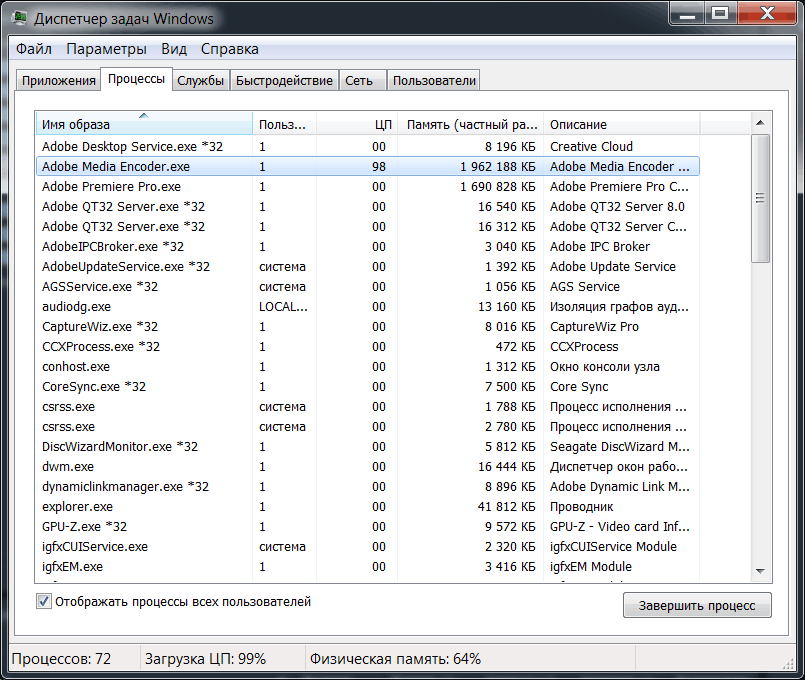Image resolution: width=805 pixels, height=680 pixels.
Task: Switch to the Приложения tab
Action: [59, 81]
